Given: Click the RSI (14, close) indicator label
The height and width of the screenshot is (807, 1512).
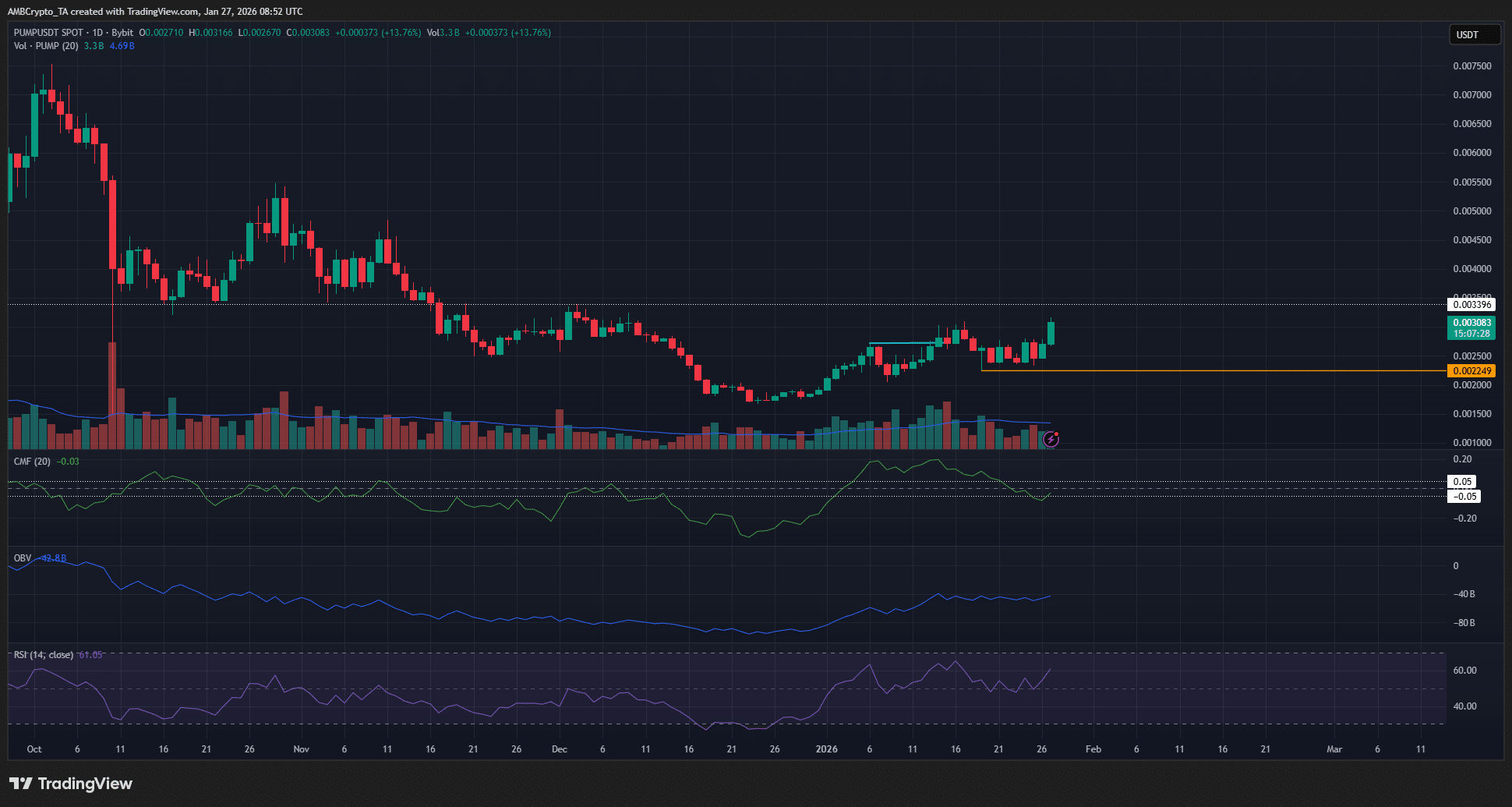Looking at the screenshot, I should coord(44,655).
